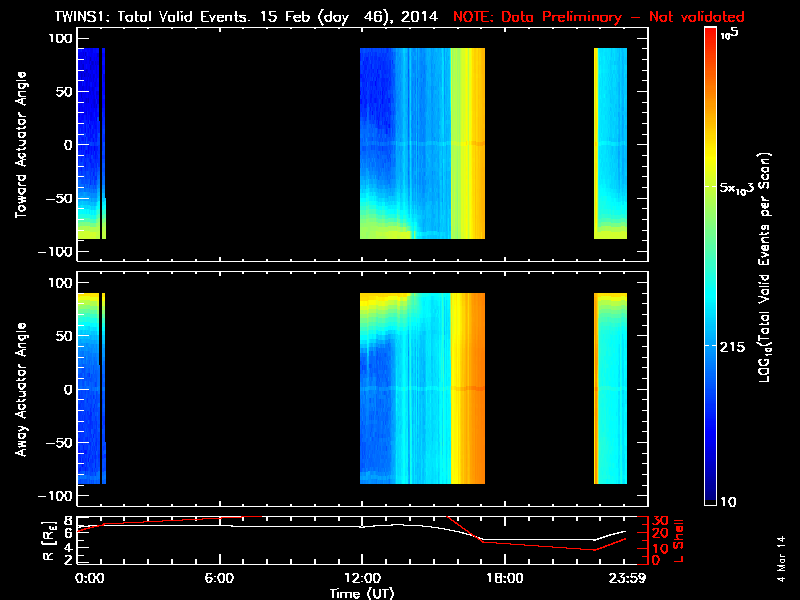Viewport: 800px width, 600px height.
Task: Click the red 'L Shell' axis label
Action: pyautogui.click(x=678, y=541)
